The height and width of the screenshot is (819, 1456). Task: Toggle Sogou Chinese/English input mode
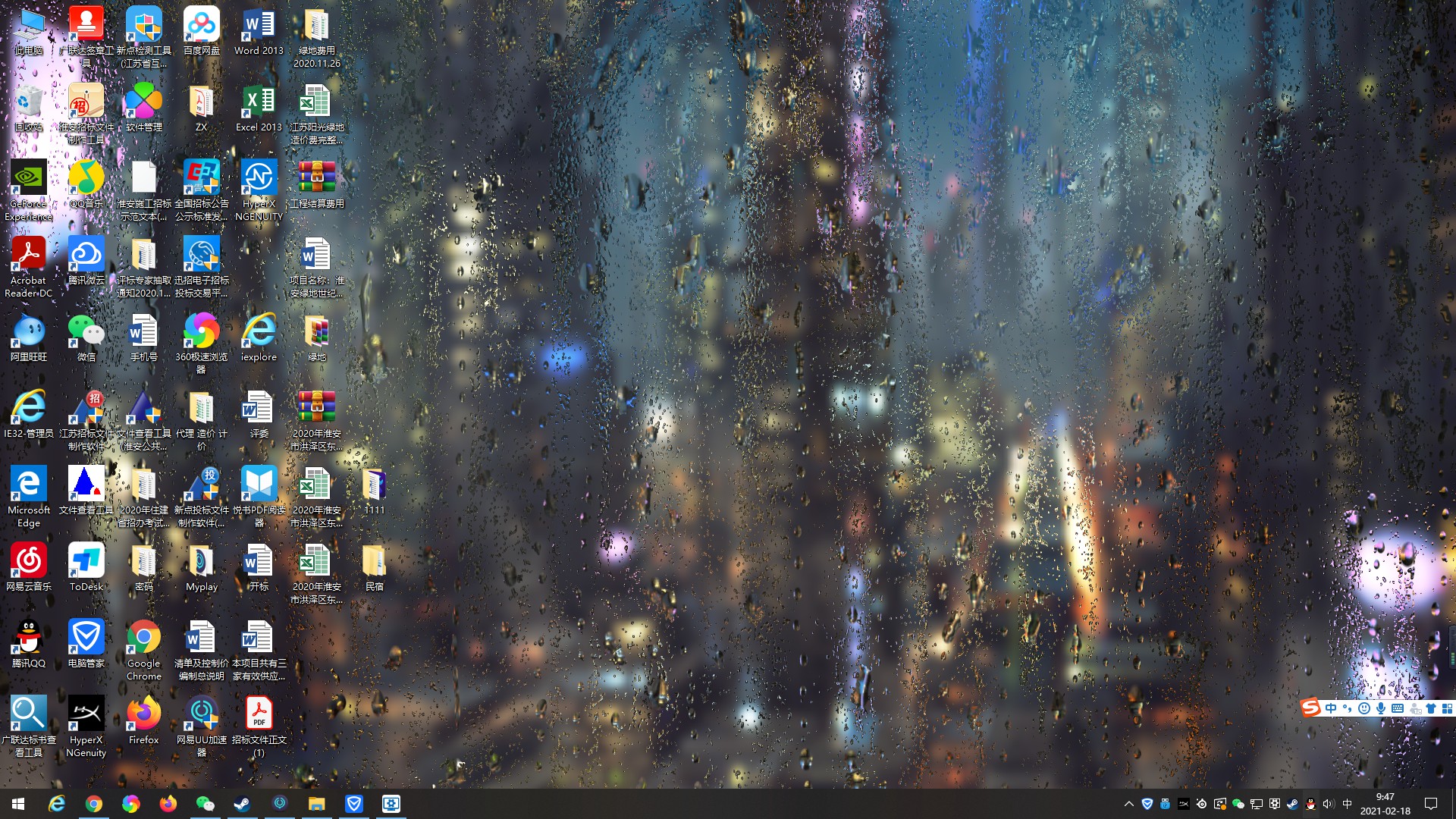tap(1331, 708)
